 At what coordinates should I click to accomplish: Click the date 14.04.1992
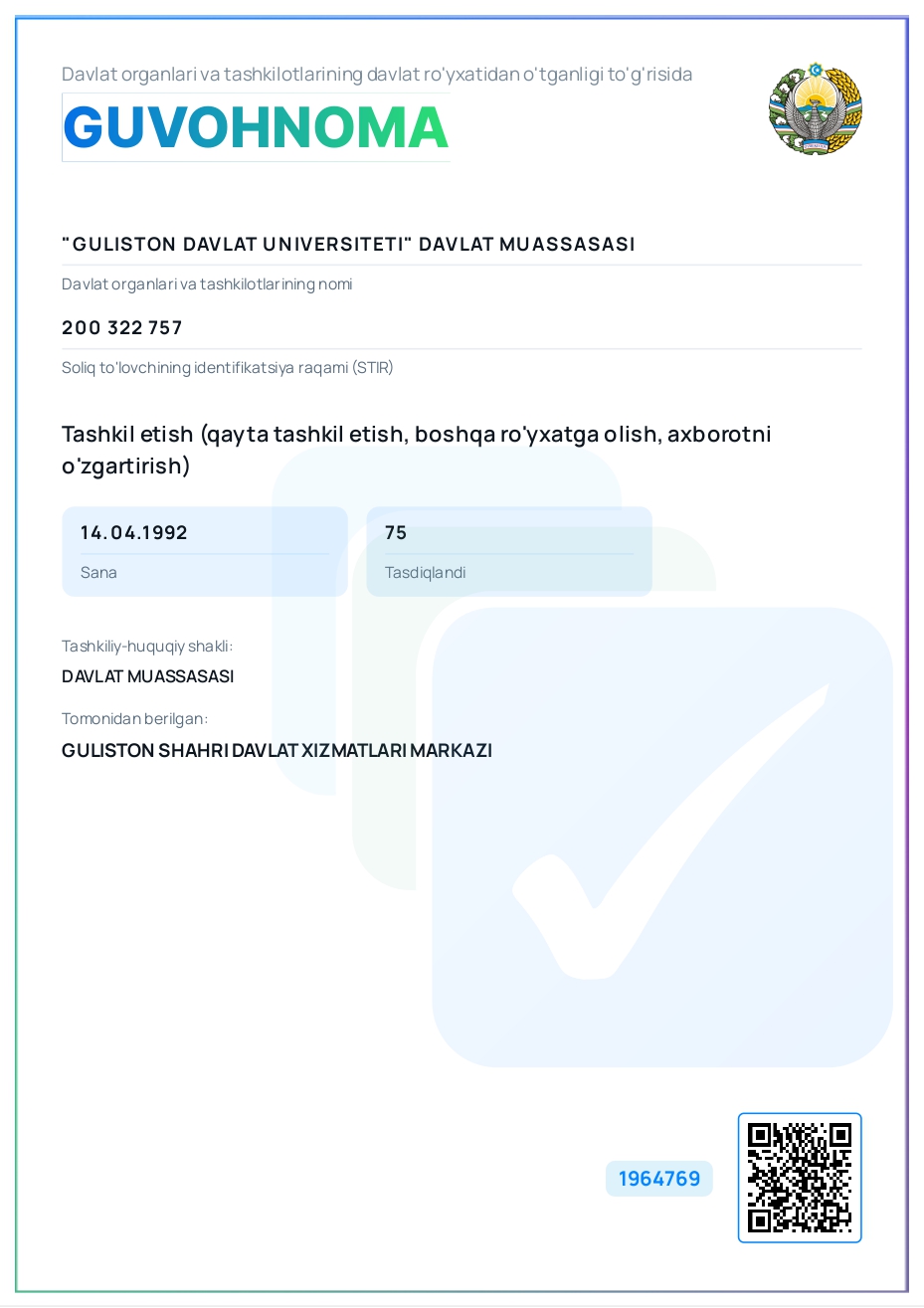(134, 532)
